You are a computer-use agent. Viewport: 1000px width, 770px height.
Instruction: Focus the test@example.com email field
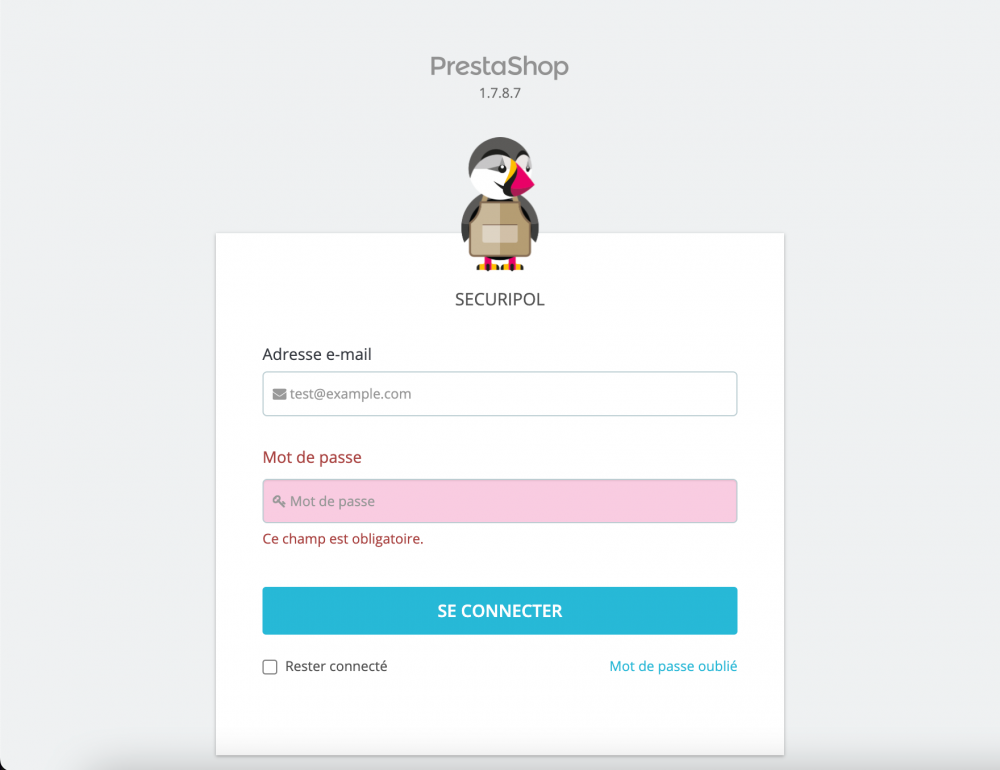[x=500, y=394]
